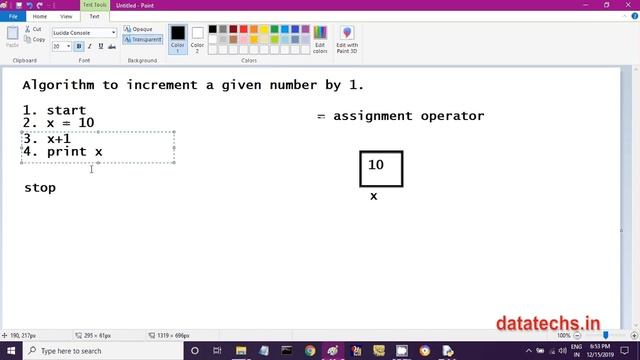
Task: Open Google Chrome from the taskbar
Action: pyautogui.click(x=310, y=351)
